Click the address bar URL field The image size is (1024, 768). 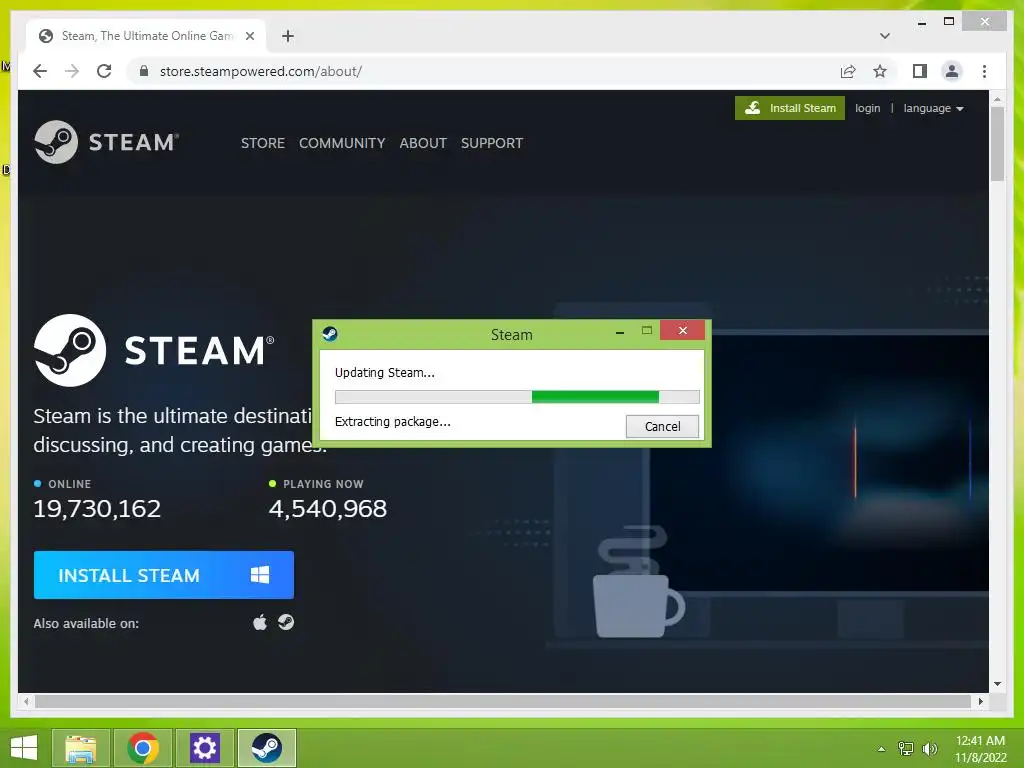[x=483, y=71]
